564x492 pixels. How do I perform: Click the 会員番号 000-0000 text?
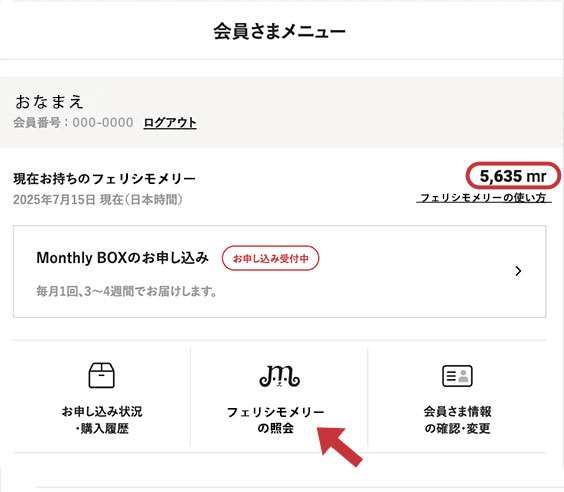coord(73,123)
